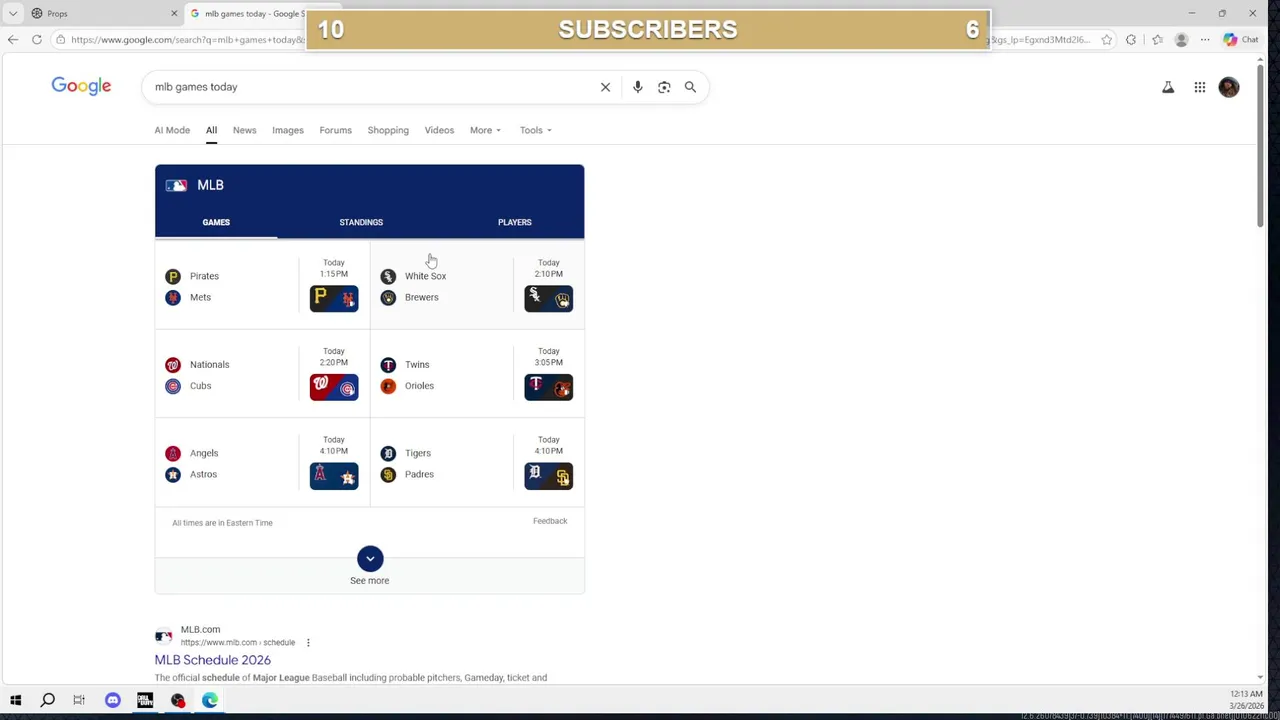Switch to AI Mode search
The width and height of the screenshot is (1280, 720).
pyautogui.click(x=172, y=130)
